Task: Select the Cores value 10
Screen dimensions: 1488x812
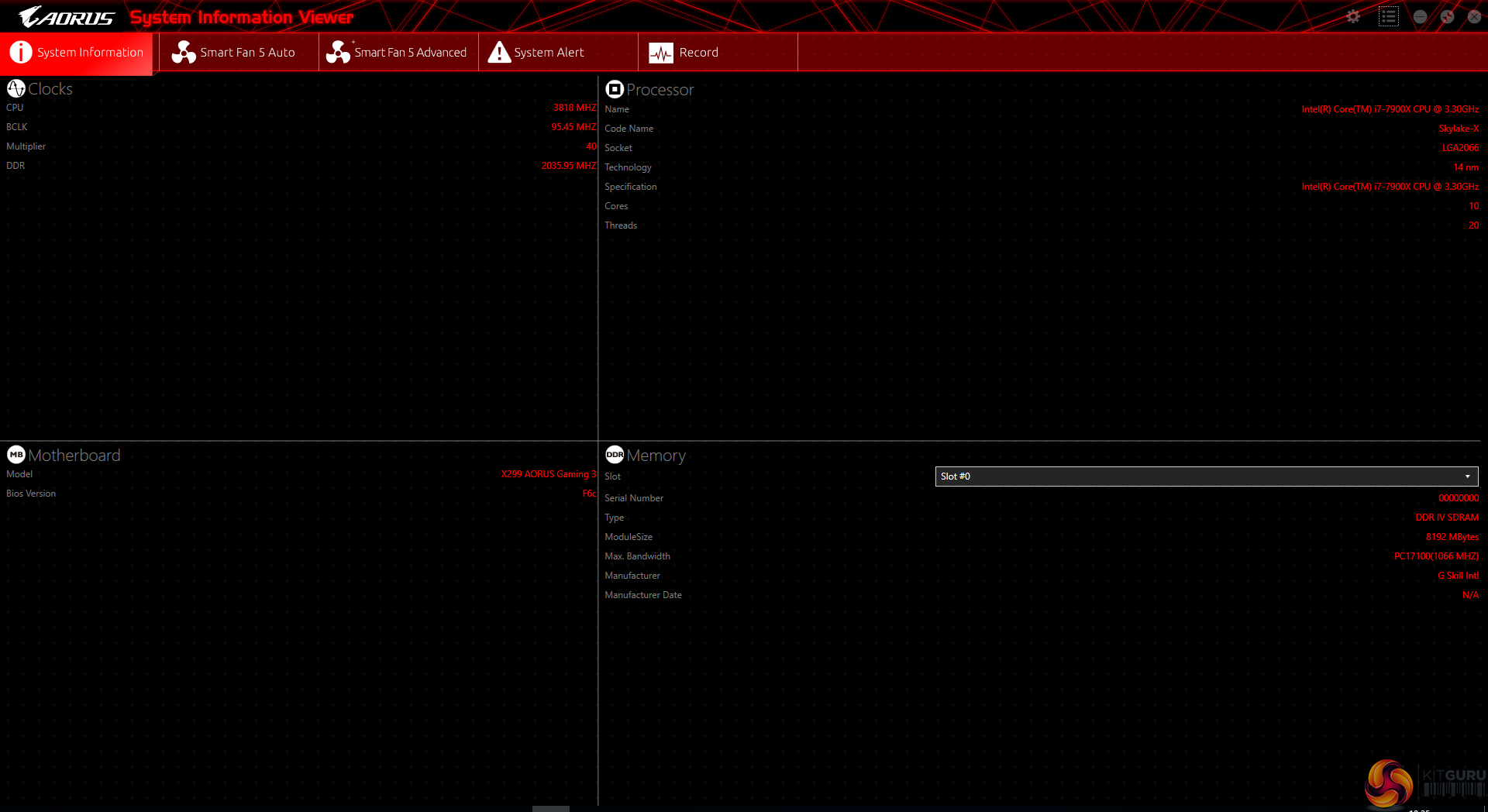Action: tap(1474, 206)
